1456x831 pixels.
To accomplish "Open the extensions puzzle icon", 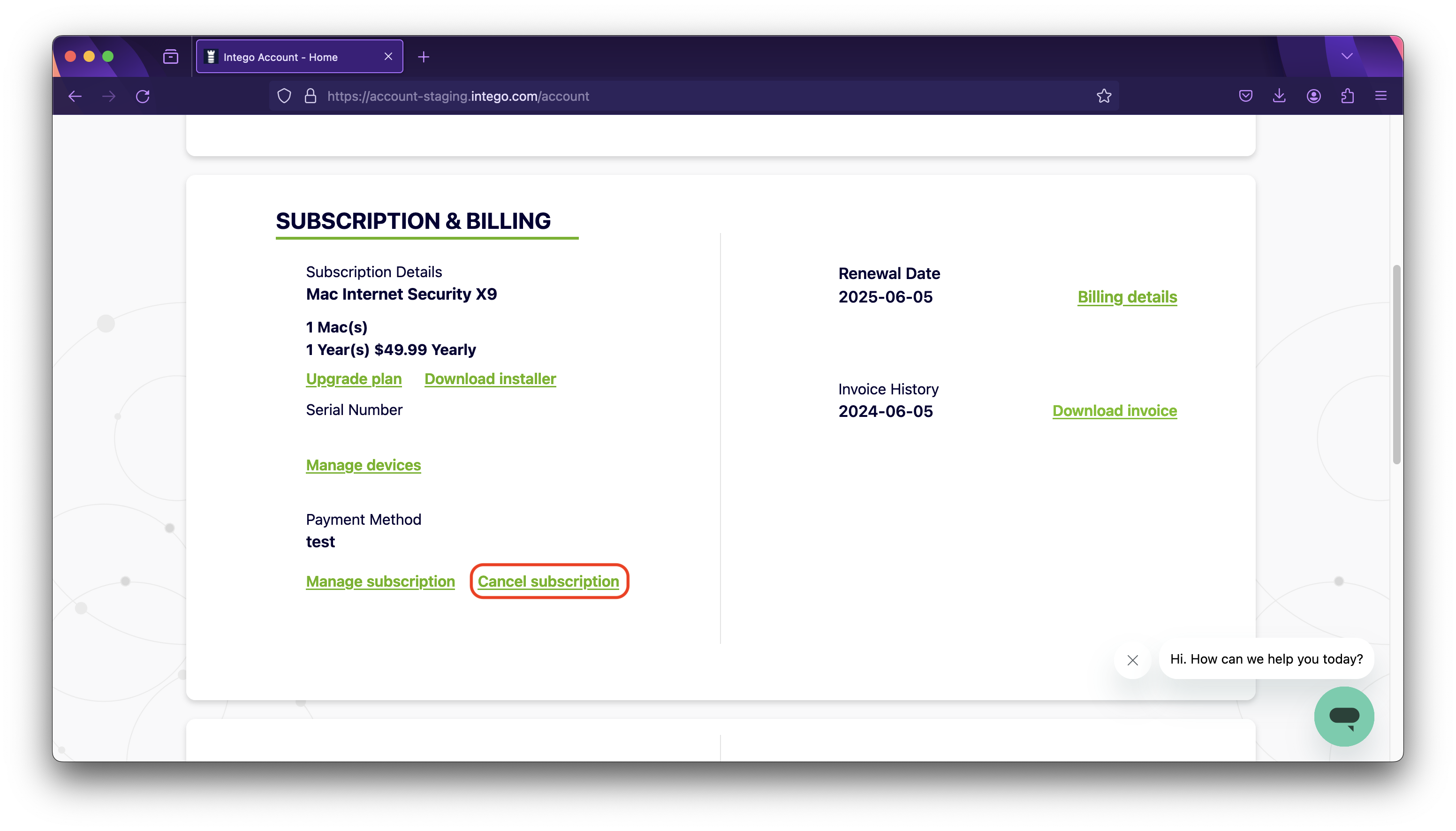I will click(x=1347, y=96).
